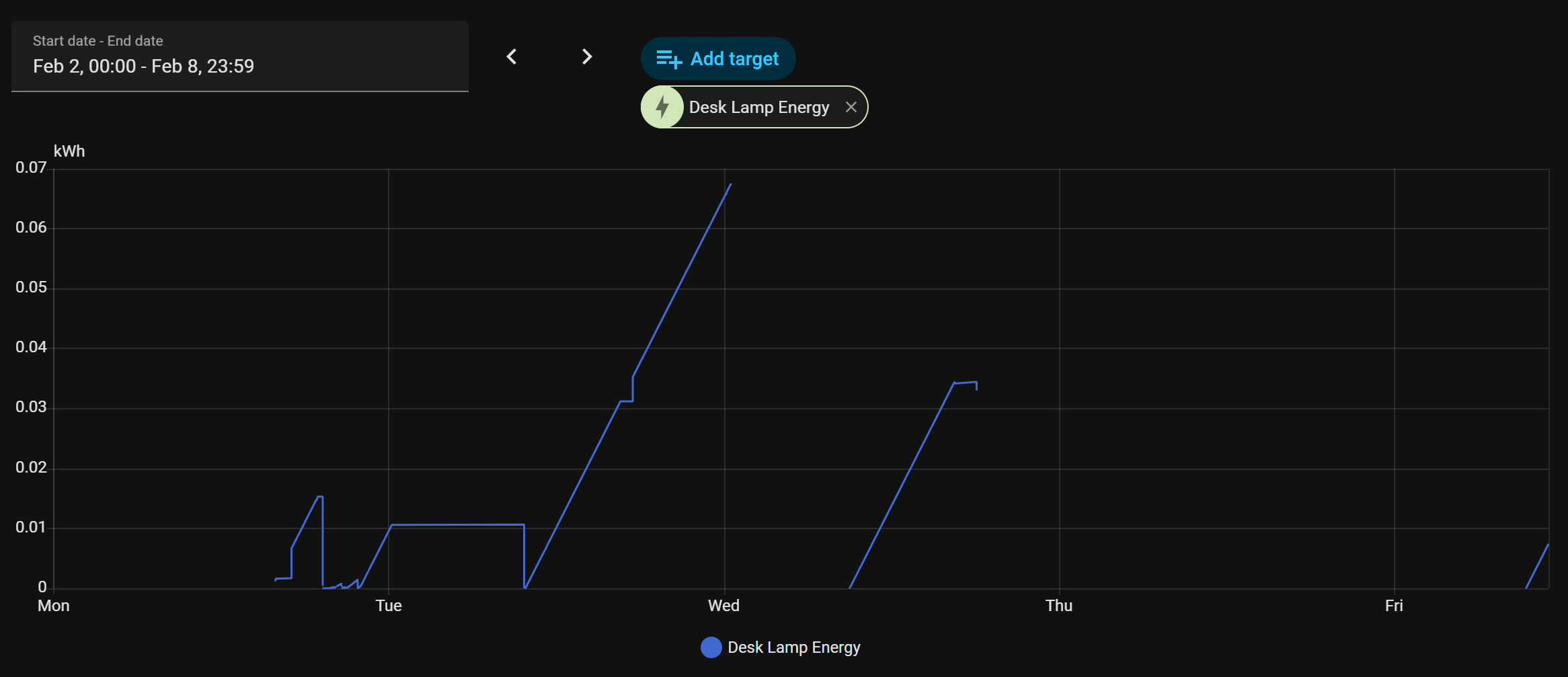This screenshot has width=1568, height=677.
Task: Click the flat 0.01 plateau after Tue
Action: 457,524
